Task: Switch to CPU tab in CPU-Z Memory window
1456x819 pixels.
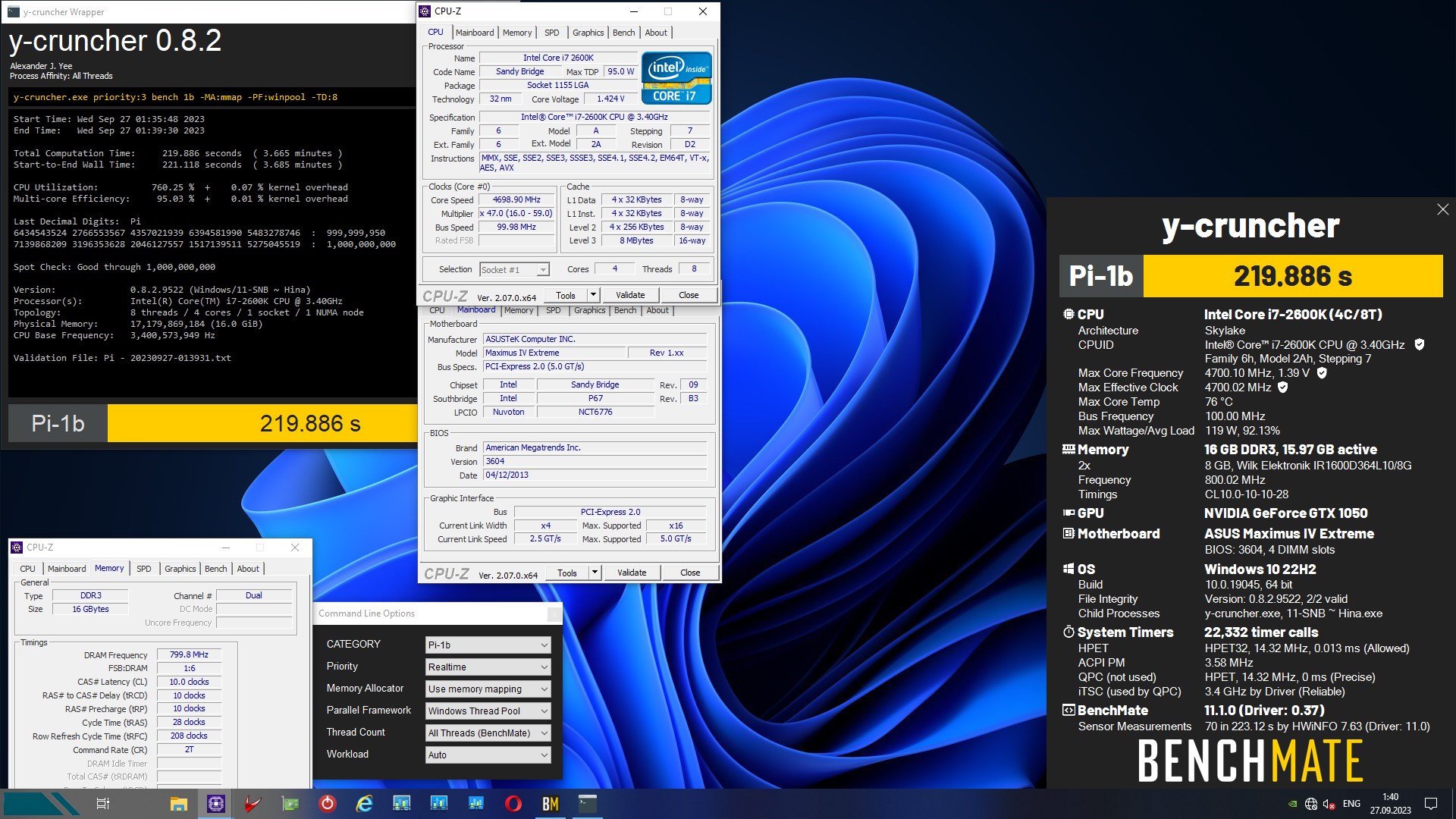Action: coord(27,569)
